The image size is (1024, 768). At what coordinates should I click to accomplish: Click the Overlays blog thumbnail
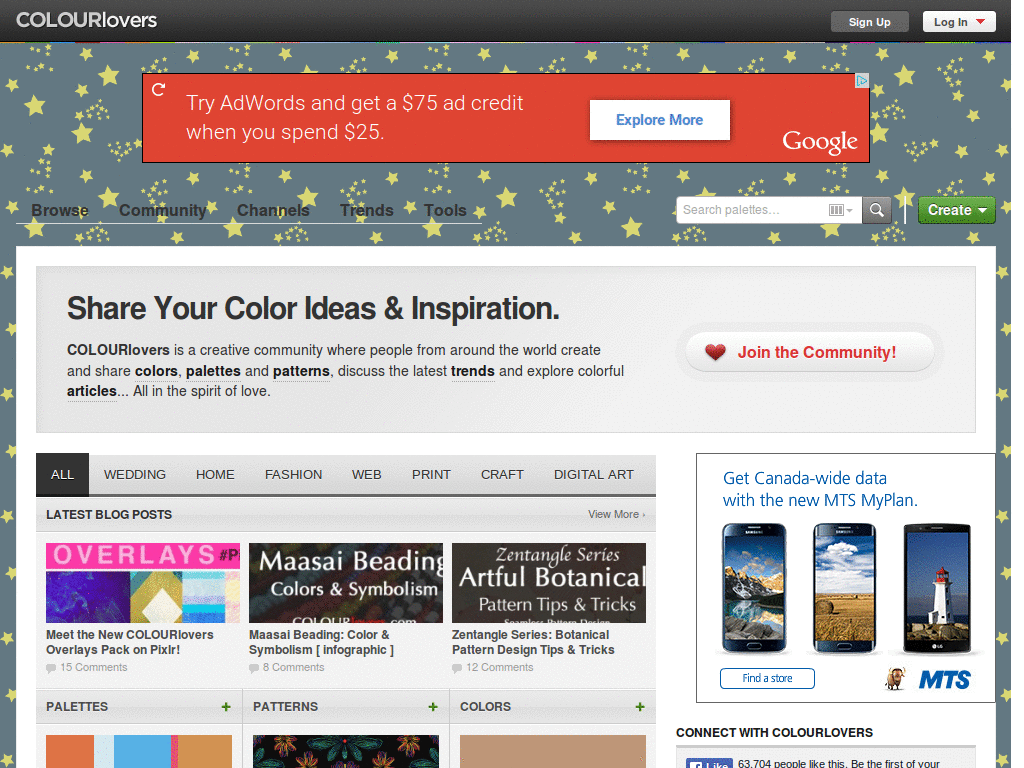(143, 583)
